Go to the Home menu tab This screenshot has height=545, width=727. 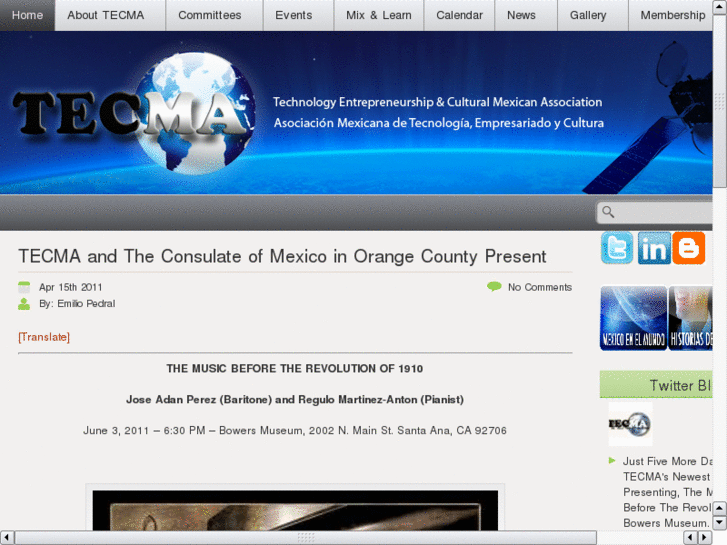pyautogui.click(x=27, y=15)
